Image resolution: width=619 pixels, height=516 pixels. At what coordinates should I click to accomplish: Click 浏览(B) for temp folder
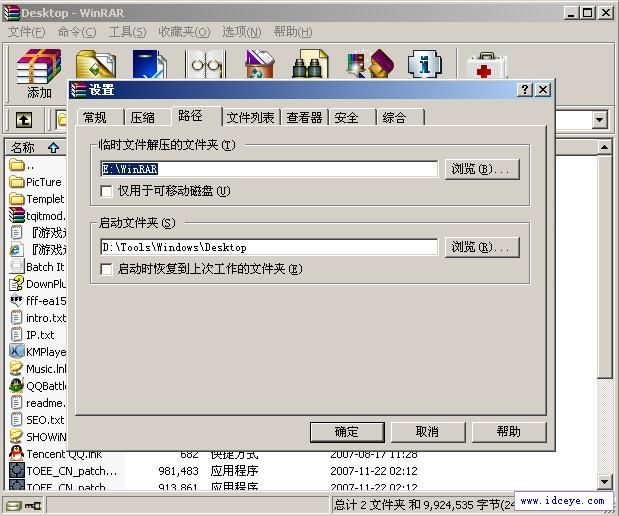(x=482, y=169)
